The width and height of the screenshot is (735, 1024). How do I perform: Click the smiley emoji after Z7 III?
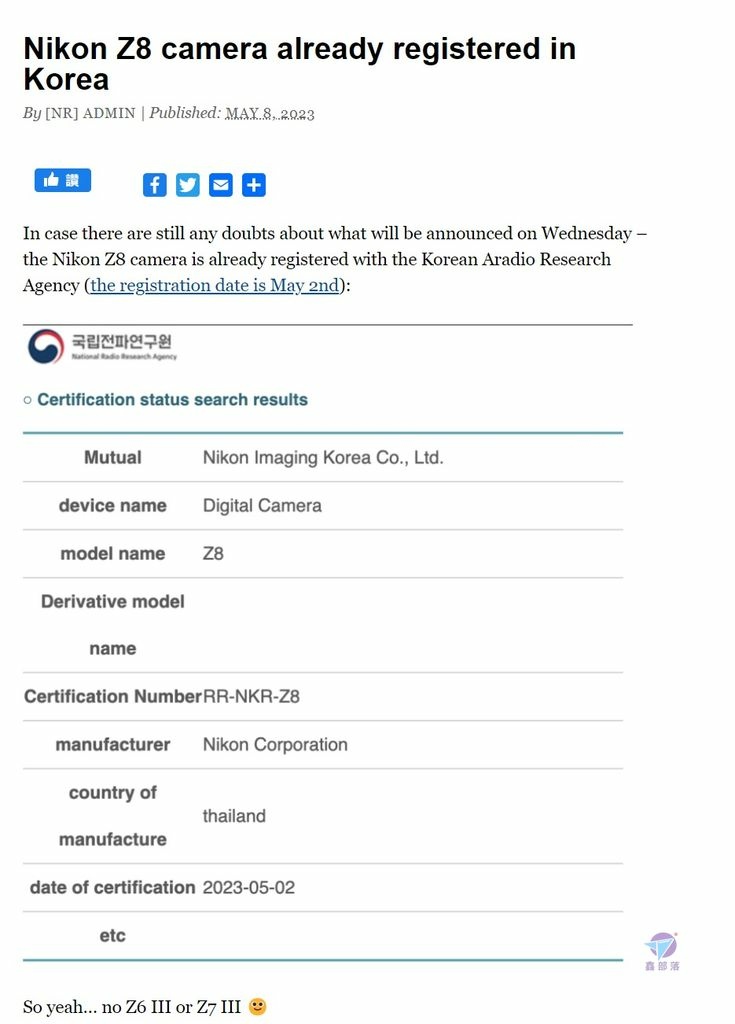tap(258, 1006)
